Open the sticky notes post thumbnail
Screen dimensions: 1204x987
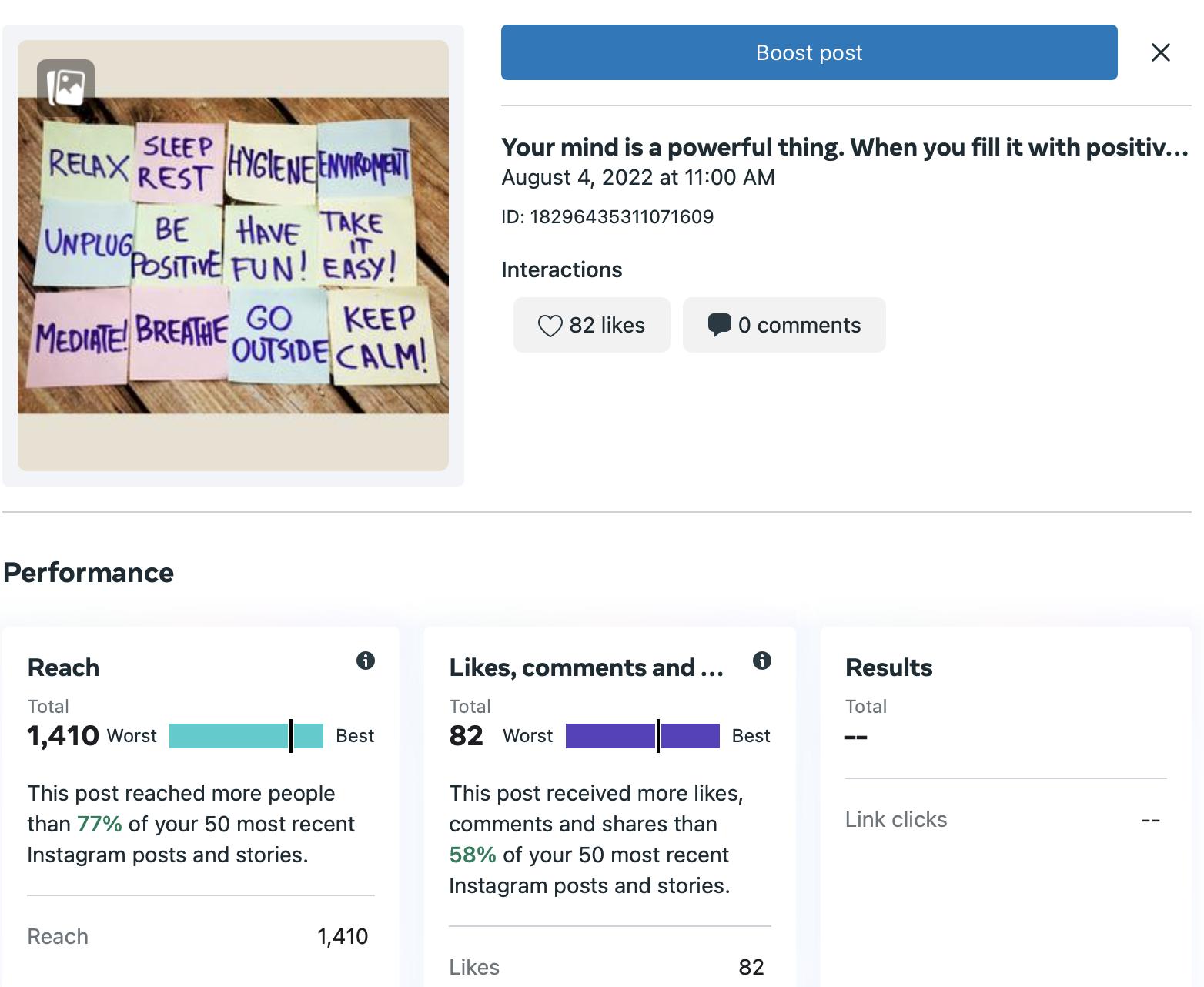(232, 256)
